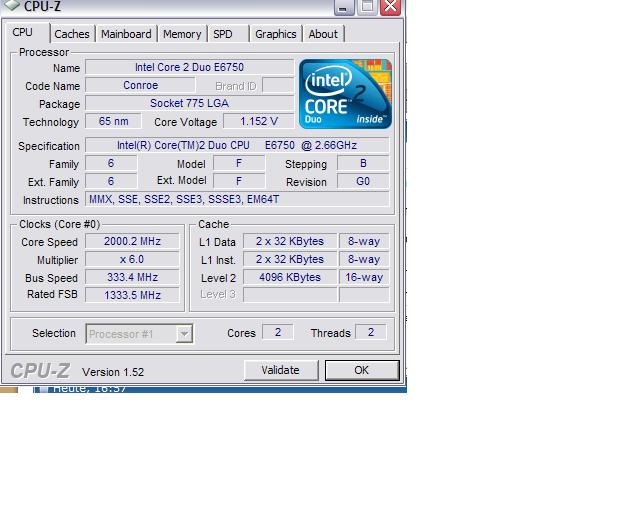Click the L1 Data 8-way value
This screenshot has height=512, width=640.
pyautogui.click(x=364, y=241)
